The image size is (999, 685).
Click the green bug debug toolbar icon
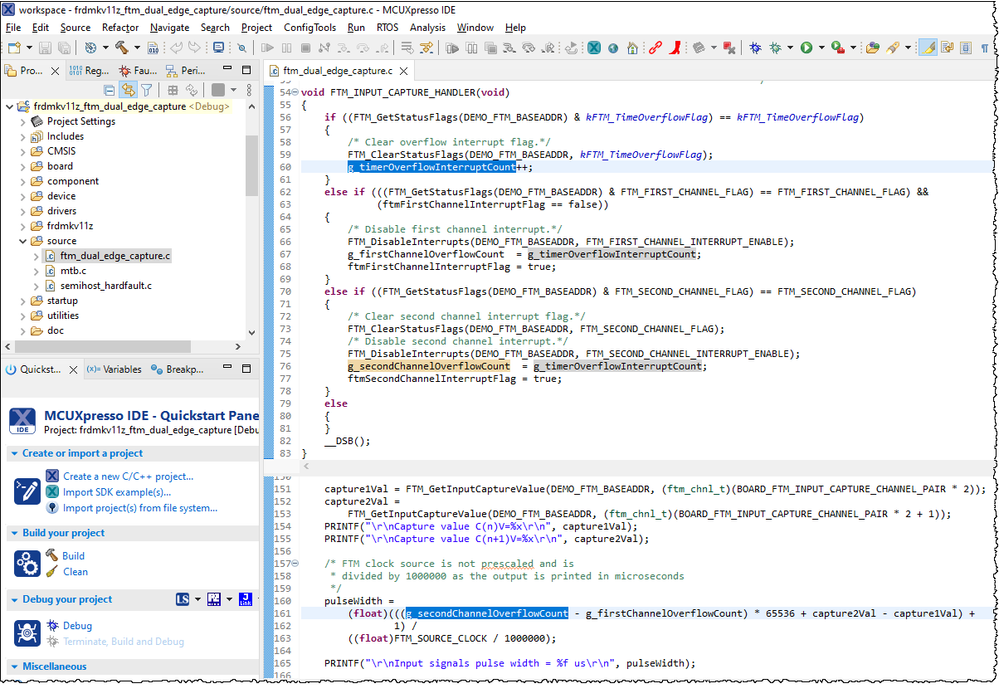[775, 48]
